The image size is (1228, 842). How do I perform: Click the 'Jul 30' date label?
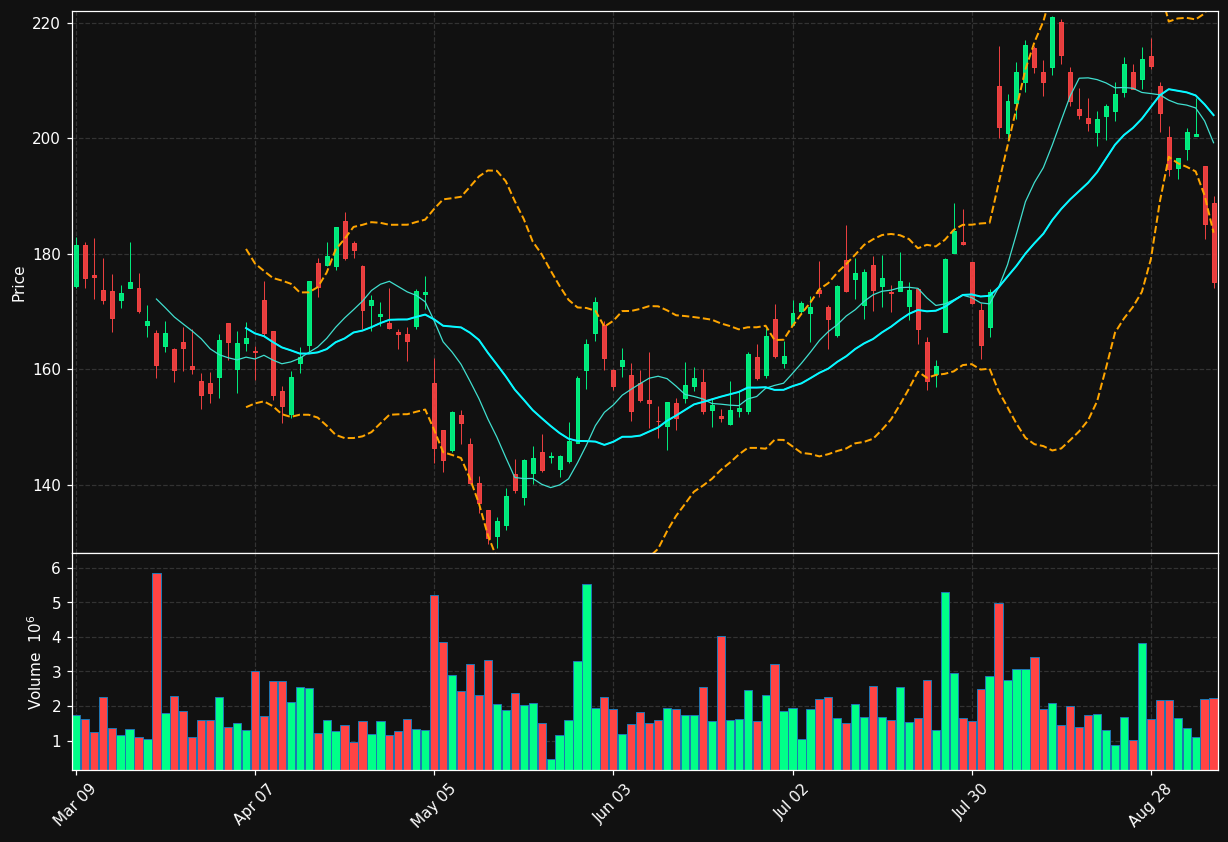[x=970, y=803]
